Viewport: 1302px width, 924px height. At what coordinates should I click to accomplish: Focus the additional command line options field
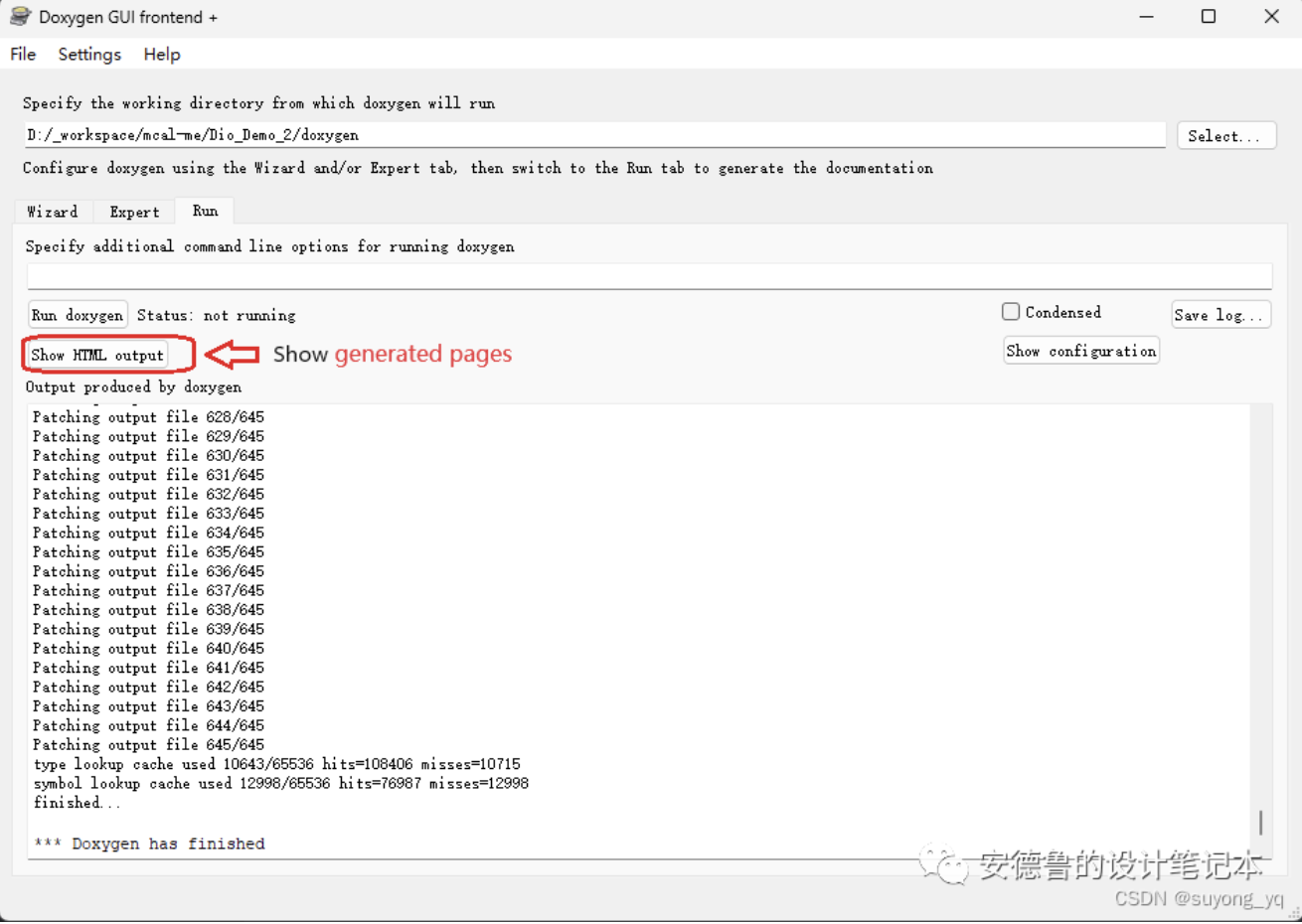coord(649,276)
